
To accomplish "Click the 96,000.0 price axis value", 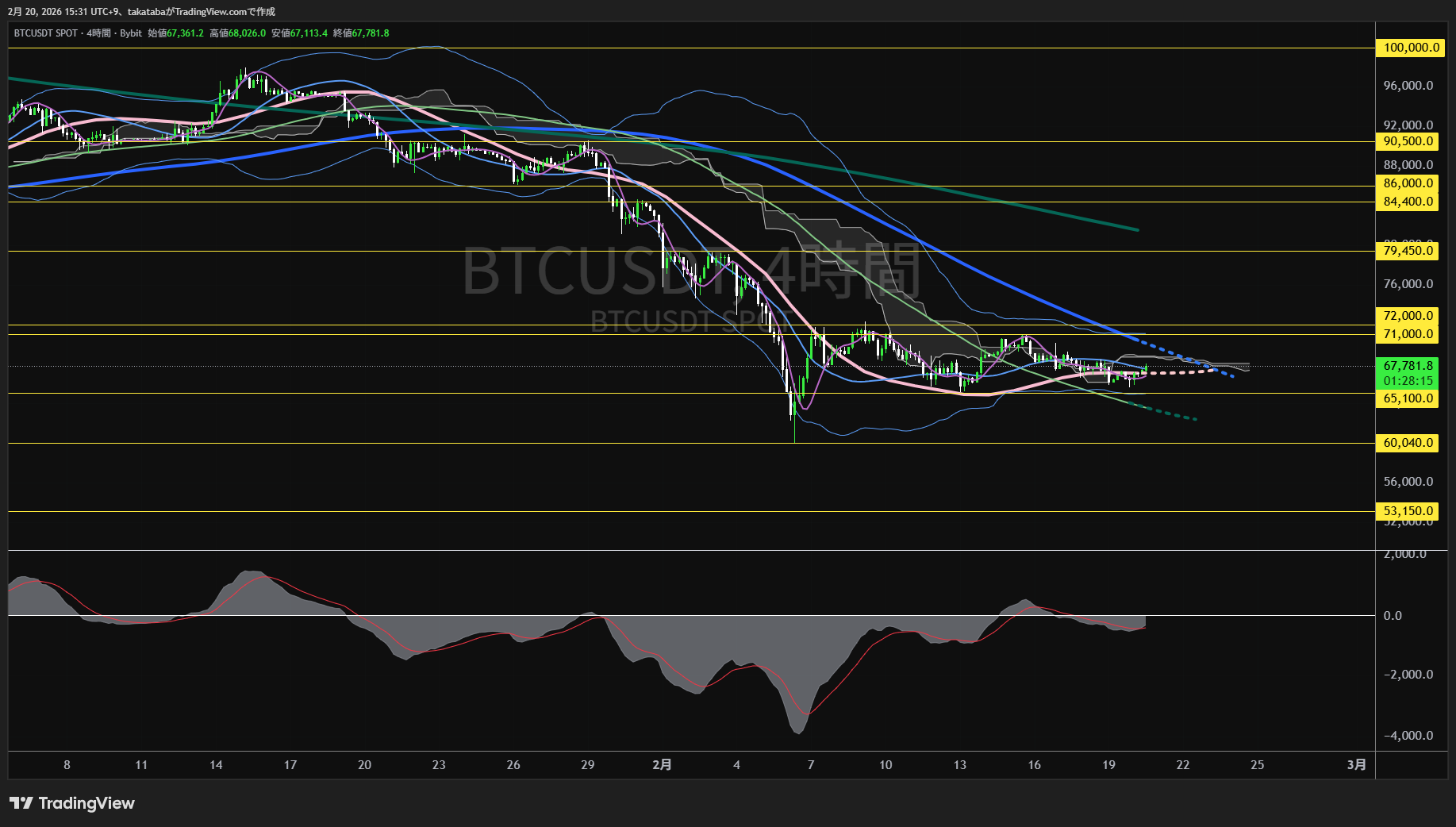I will tap(1408, 86).
